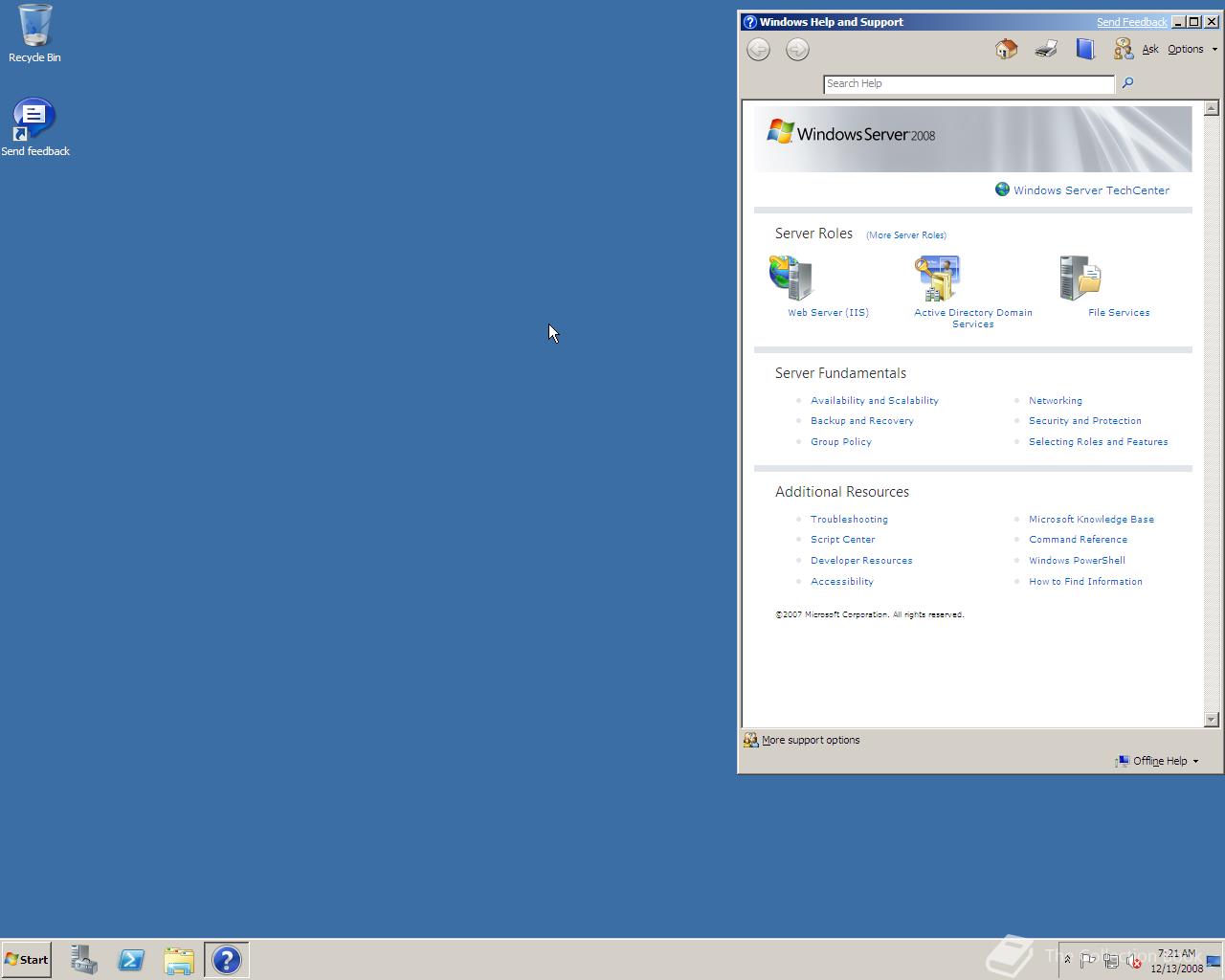Viewport: 1225px width, 980px height.
Task: Click the Active Directory Domain Services text link
Action: [x=973, y=319]
